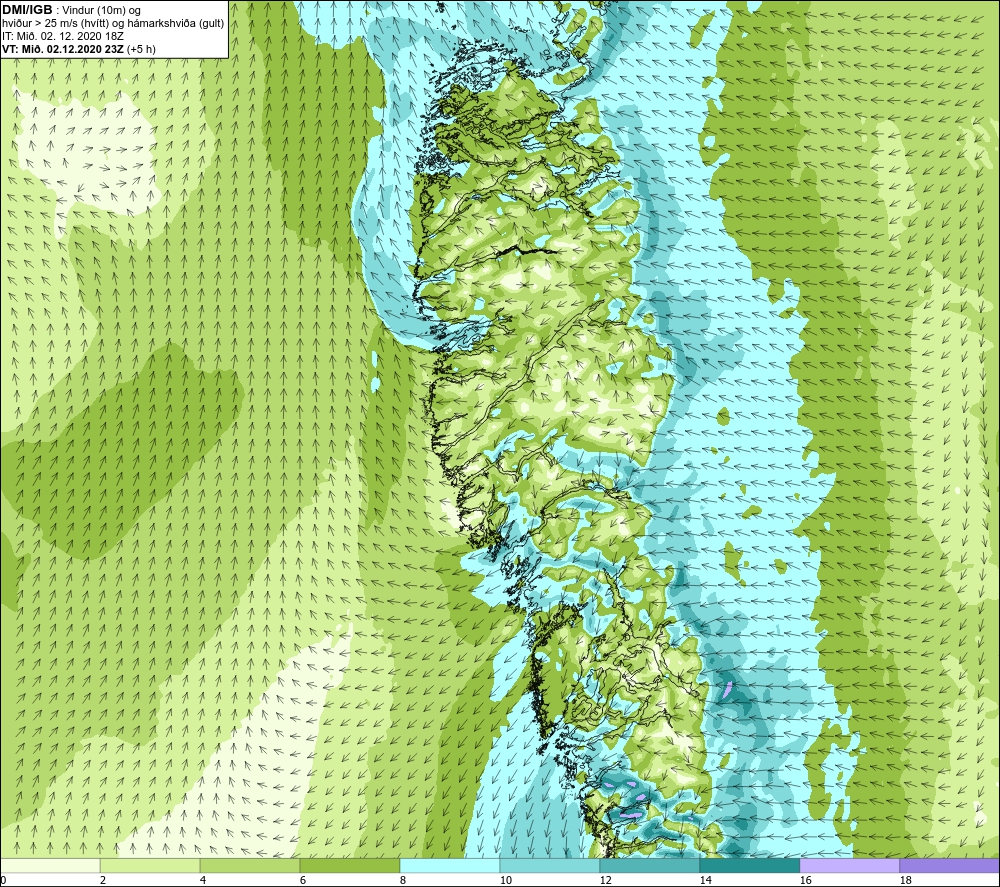Click the '2' label on the color scale
Image resolution: width=1000 pixels, height=887 pixels.
(x=103, y=881)
